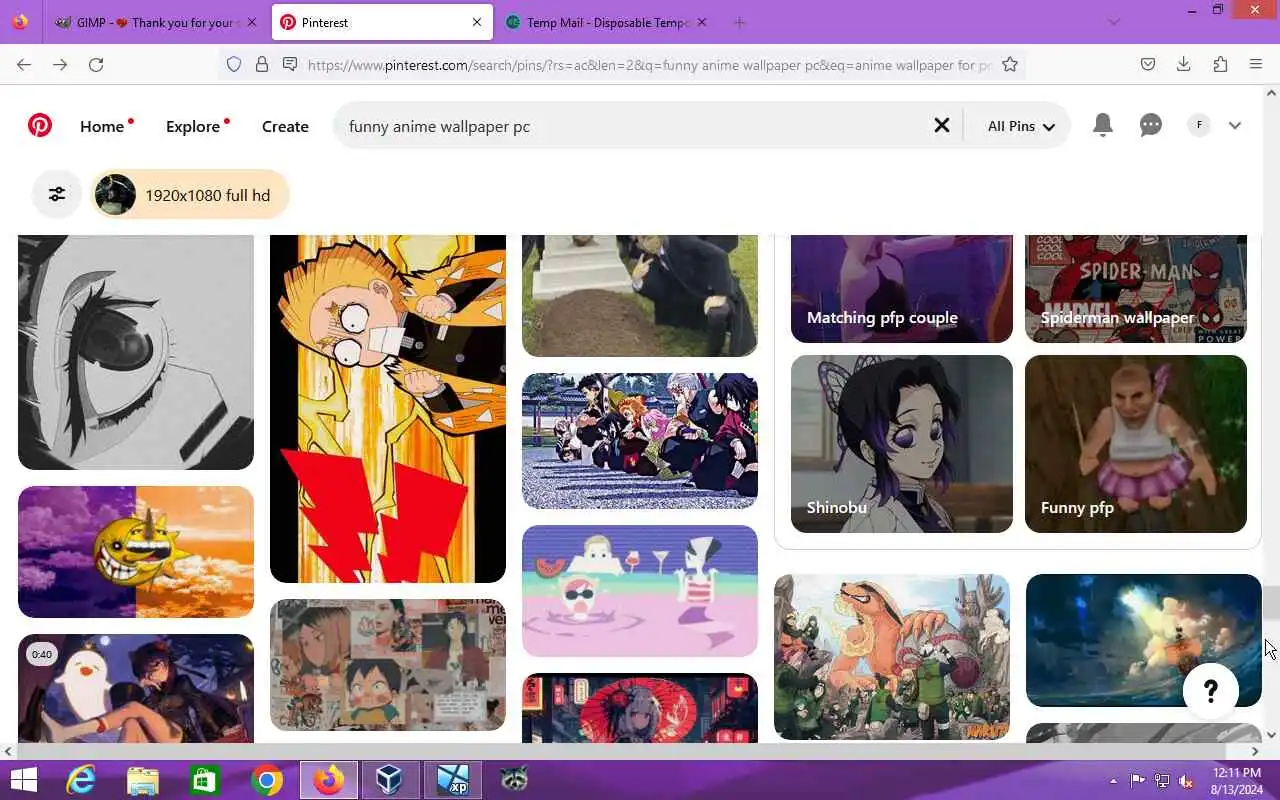View site security padlock info

click(x=262, y=64)
